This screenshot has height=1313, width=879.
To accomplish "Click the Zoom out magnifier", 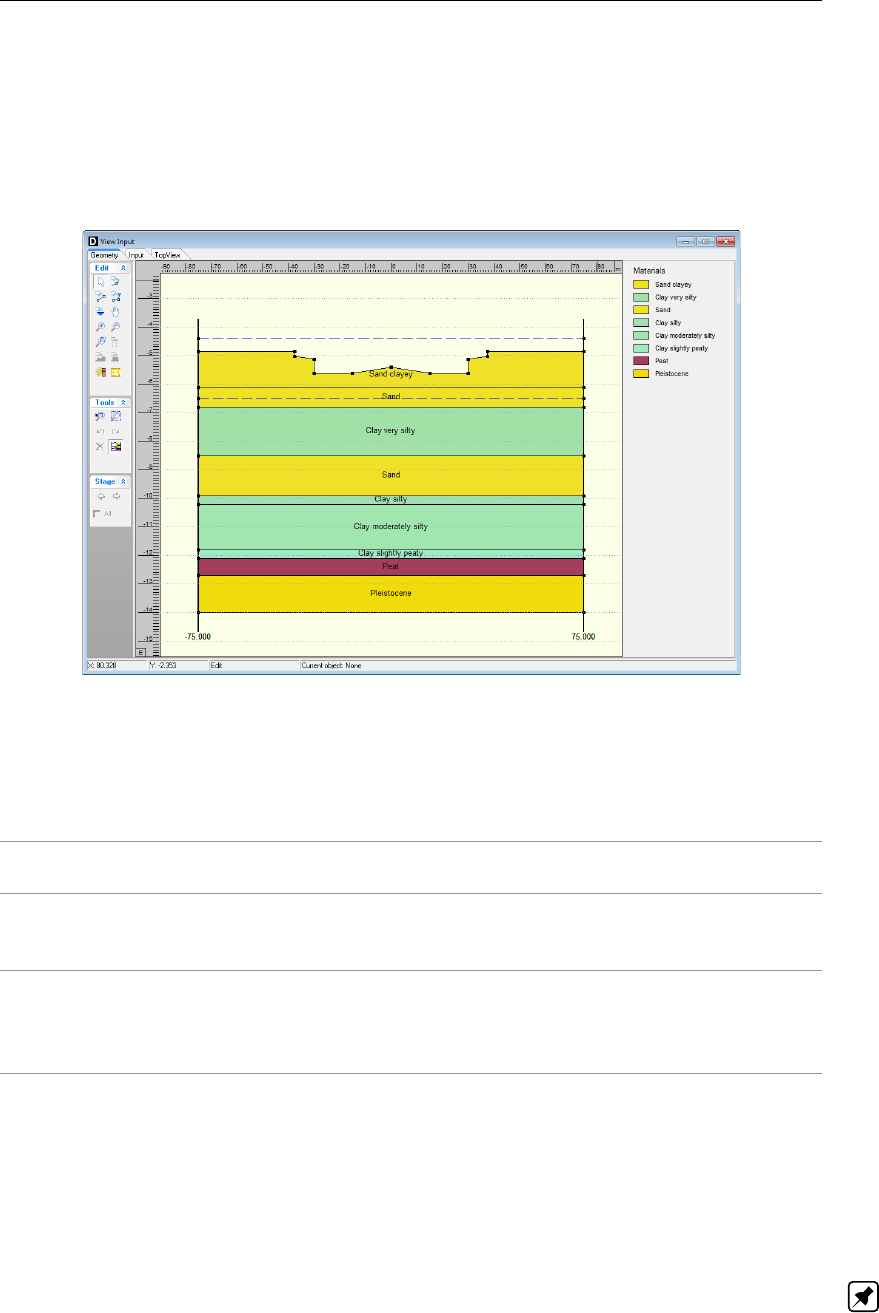I will pyautogui.click(x=115, y=327).
